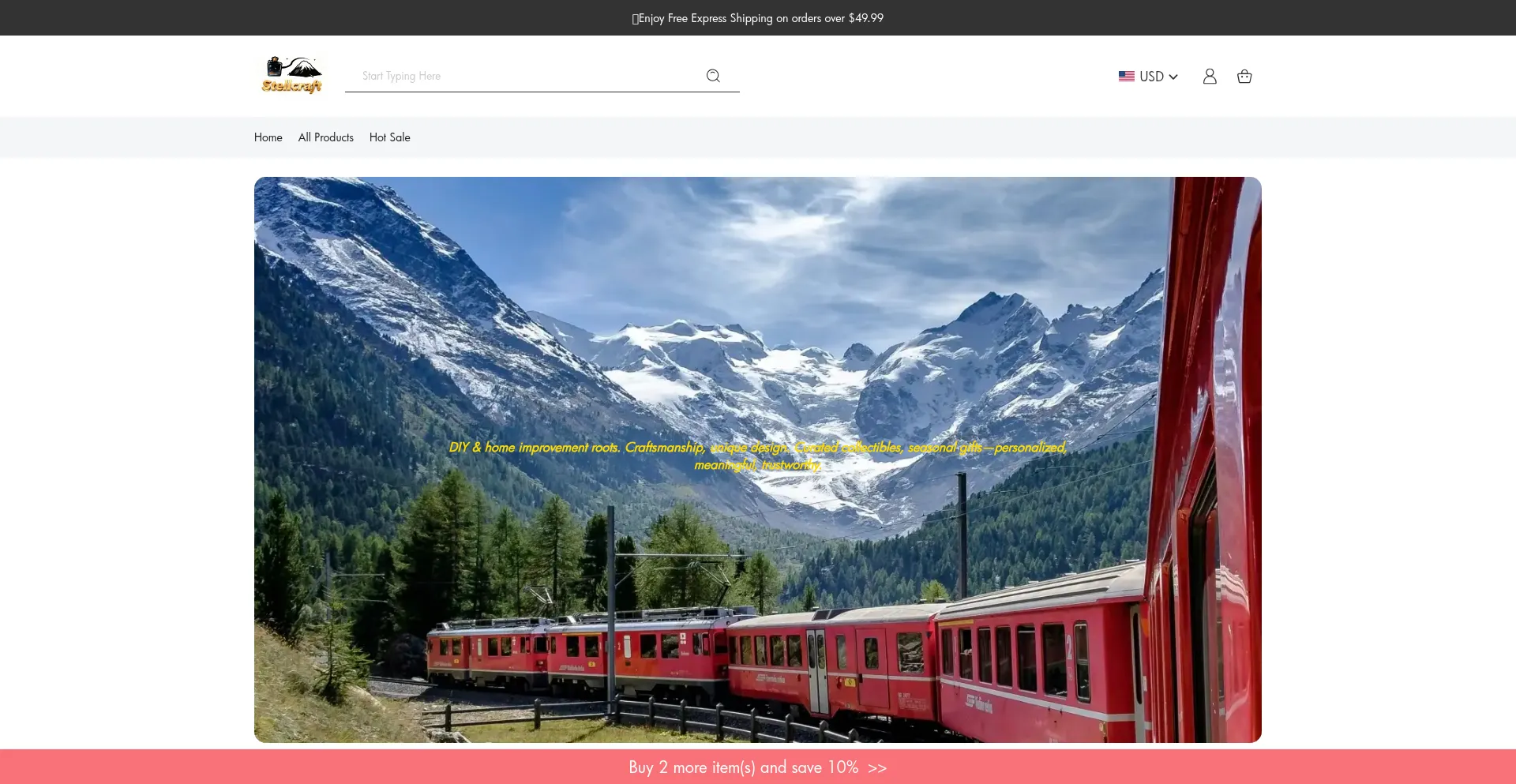Click the blue sky area of hero image

pyautogui.click(x=711, y=237)
